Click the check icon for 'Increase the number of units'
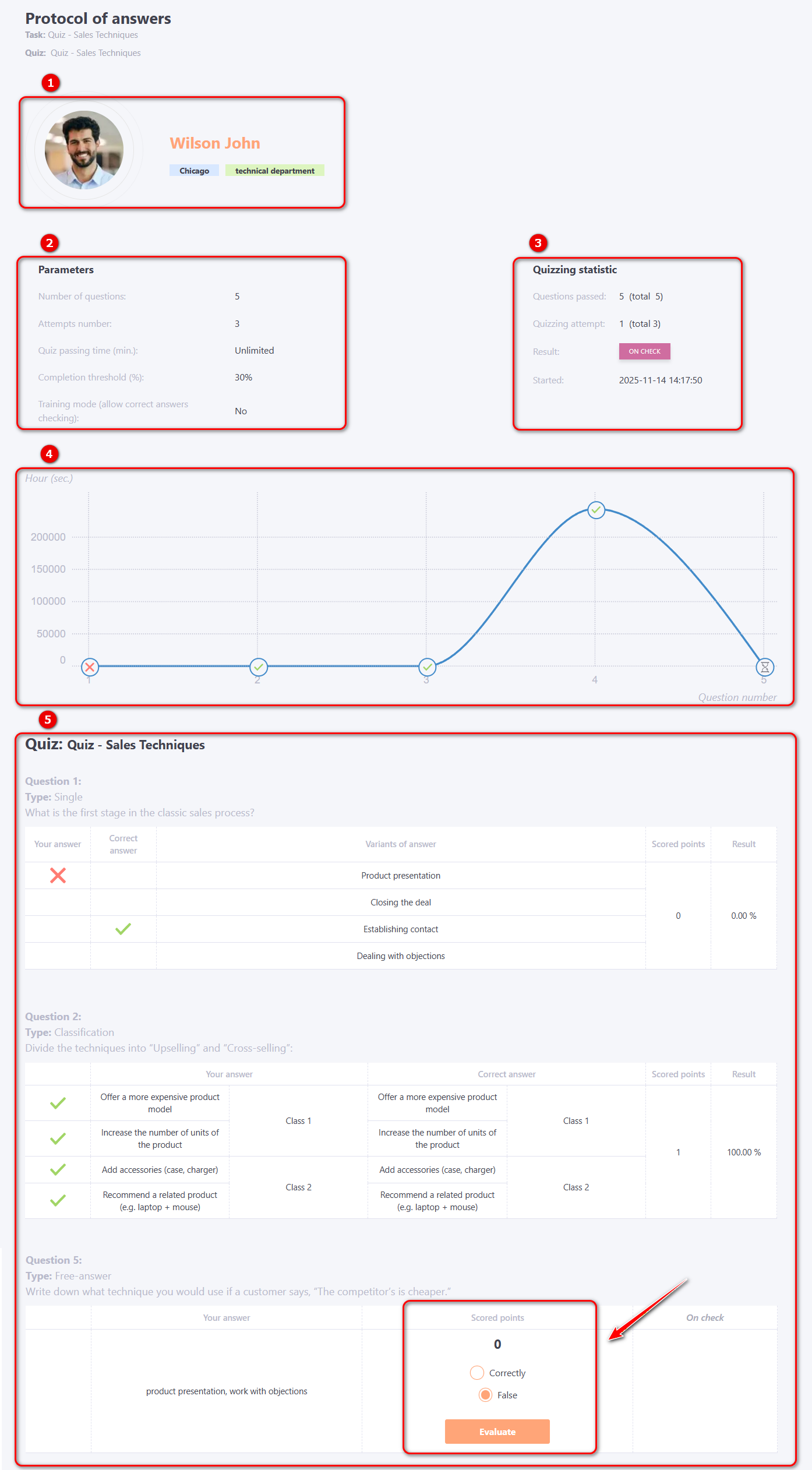Viewport: 812px width, 1470px height. point(58,1138)
